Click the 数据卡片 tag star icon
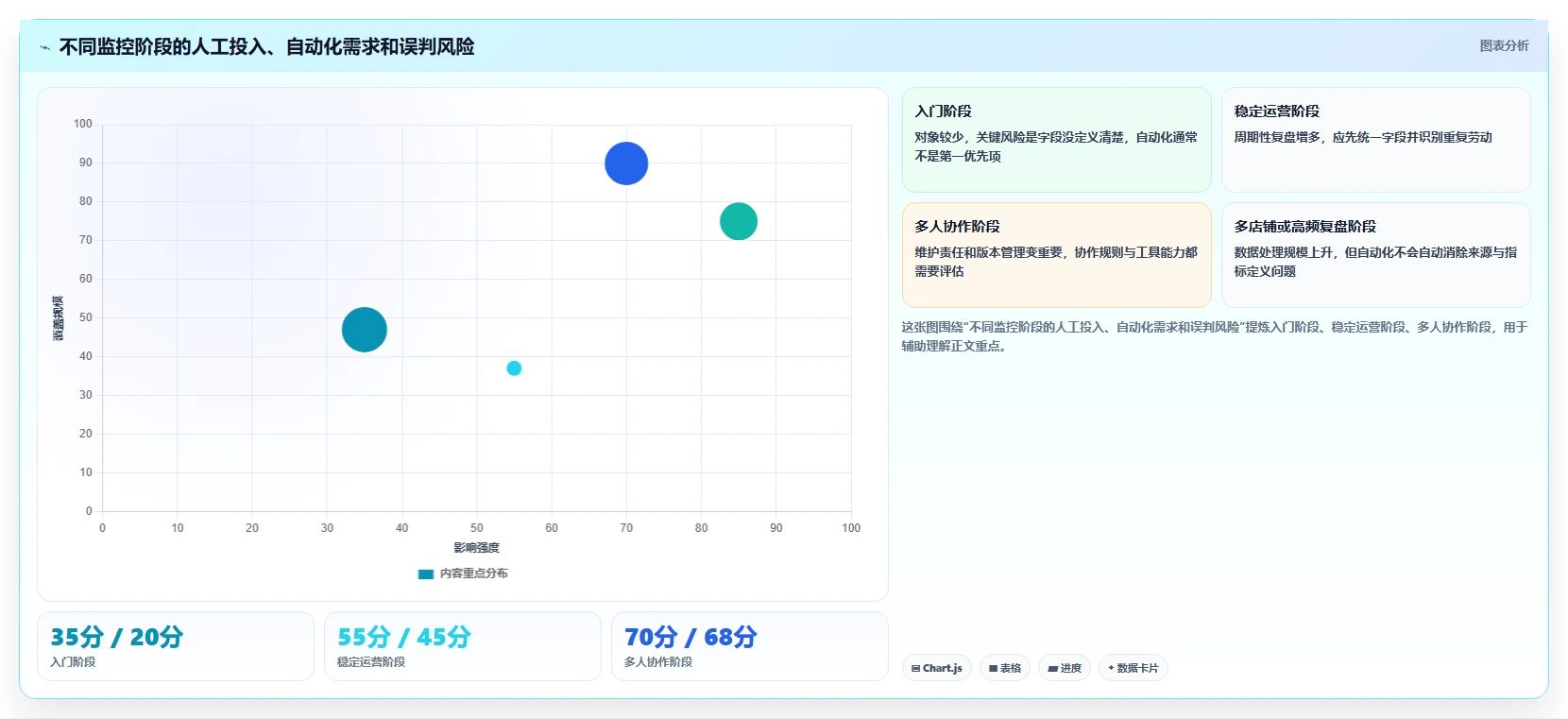The width and height of the screenshot is (1568, 719). 1111,668
